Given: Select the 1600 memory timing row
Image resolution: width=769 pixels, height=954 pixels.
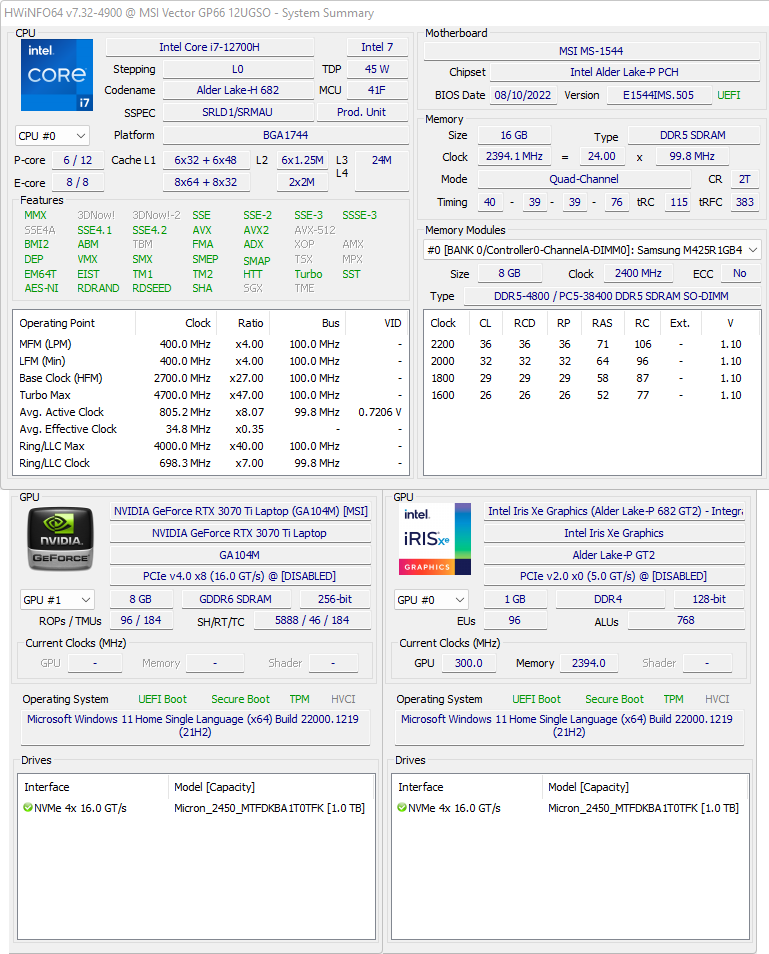Looking at the screenshot, I should 592,395.
